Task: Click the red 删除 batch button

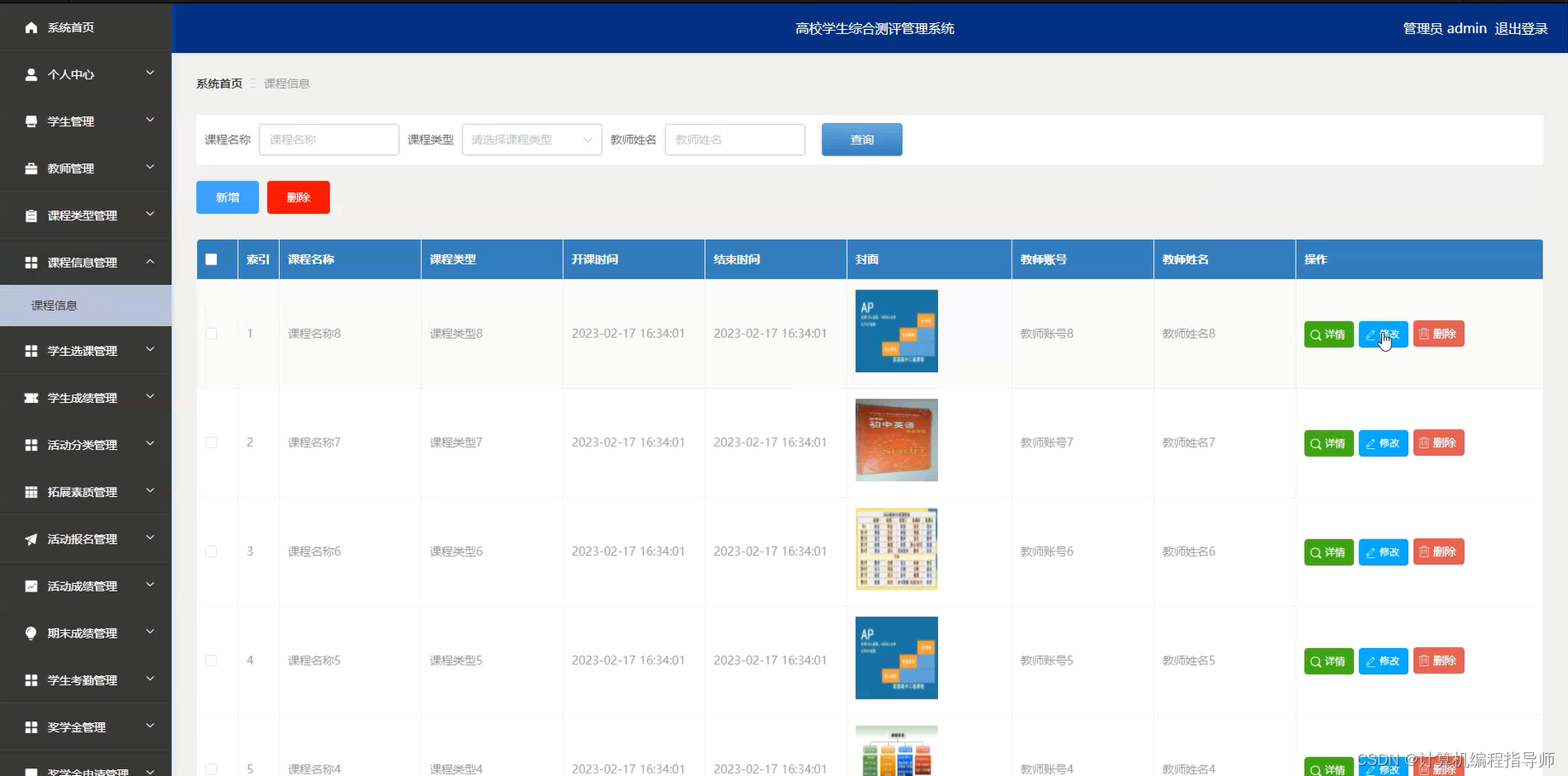Action: click(x=298, y=197)
